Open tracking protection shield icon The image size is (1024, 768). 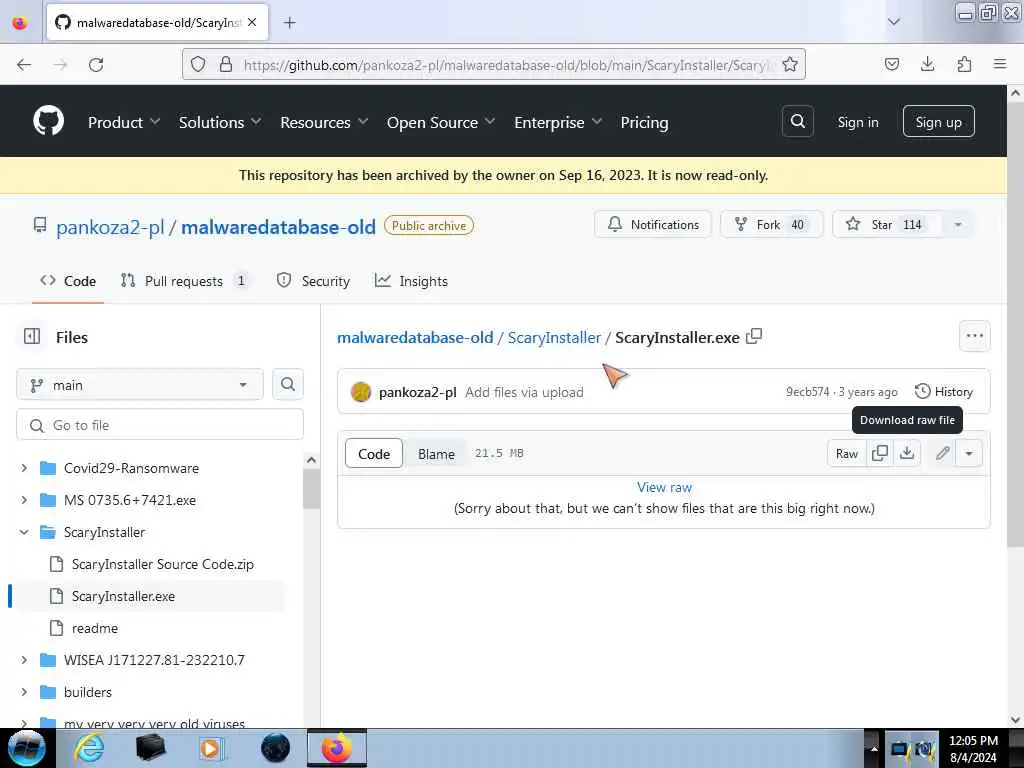(x=198, y=64)
